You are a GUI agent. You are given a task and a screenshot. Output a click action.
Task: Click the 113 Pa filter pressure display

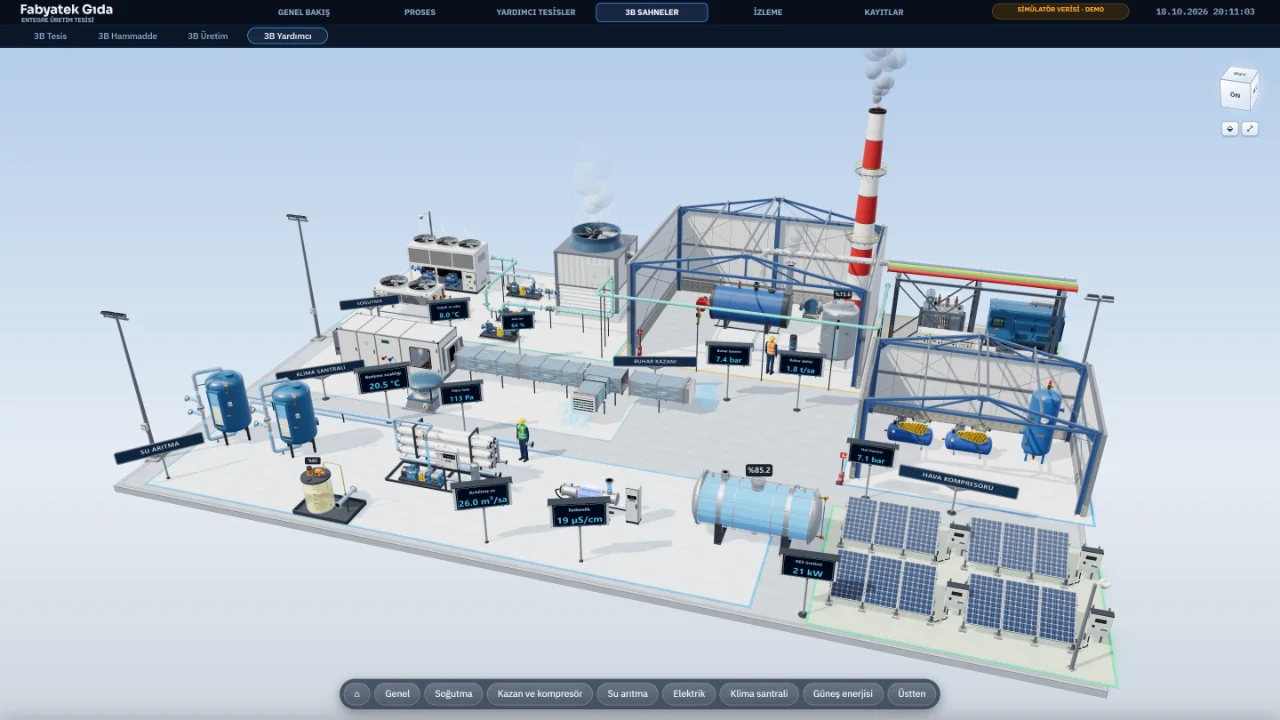click(461, 394)
